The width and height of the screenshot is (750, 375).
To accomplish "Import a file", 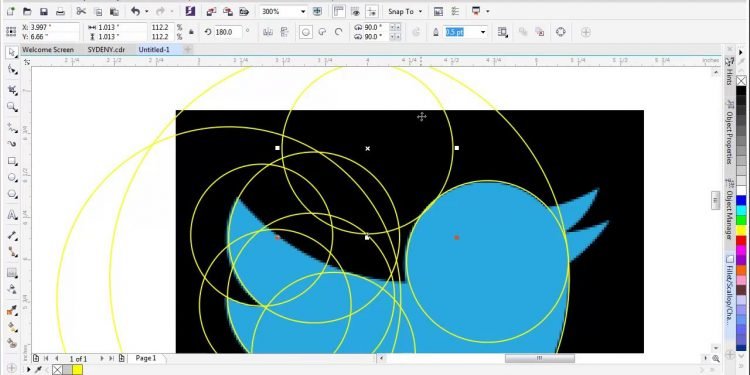I will pos(210,11).
